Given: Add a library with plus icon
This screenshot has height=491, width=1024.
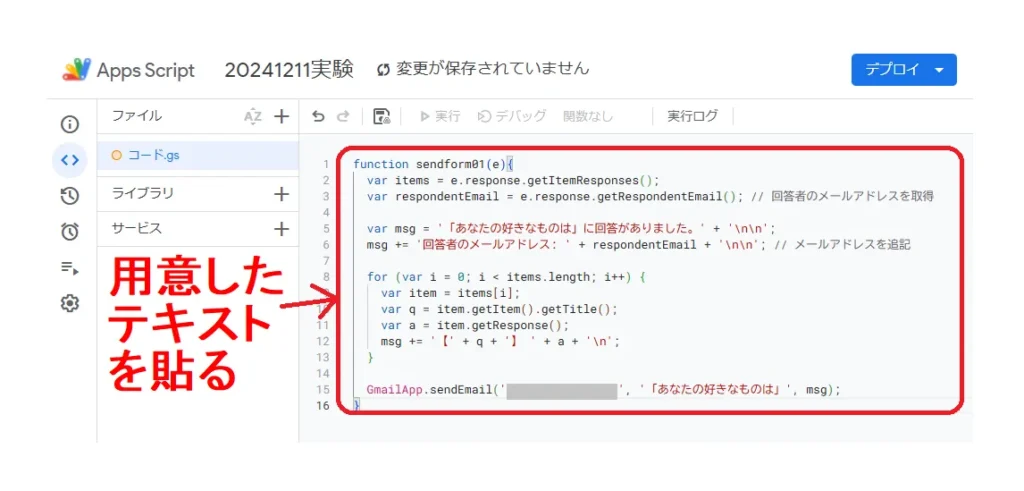Looking at the screenshot, I should click(281, 194).
